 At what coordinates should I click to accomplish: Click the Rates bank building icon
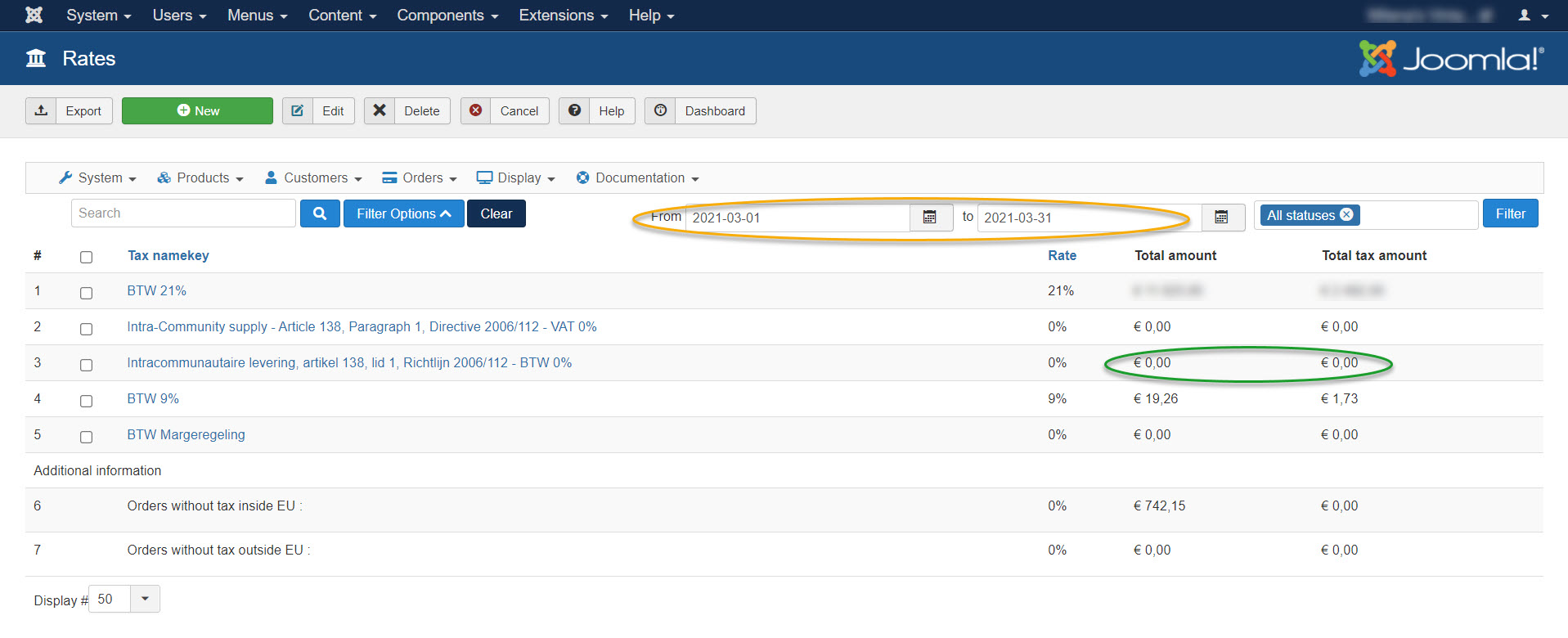36,58
